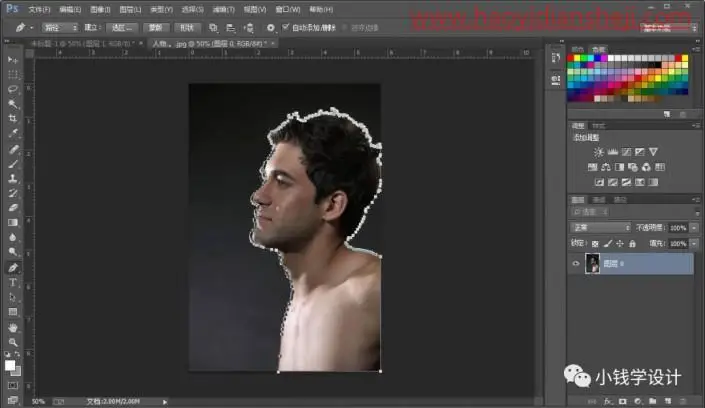This screenshot has width=705, height=408.
Task: Select the Move tool
Action: (x=13, y=60)
